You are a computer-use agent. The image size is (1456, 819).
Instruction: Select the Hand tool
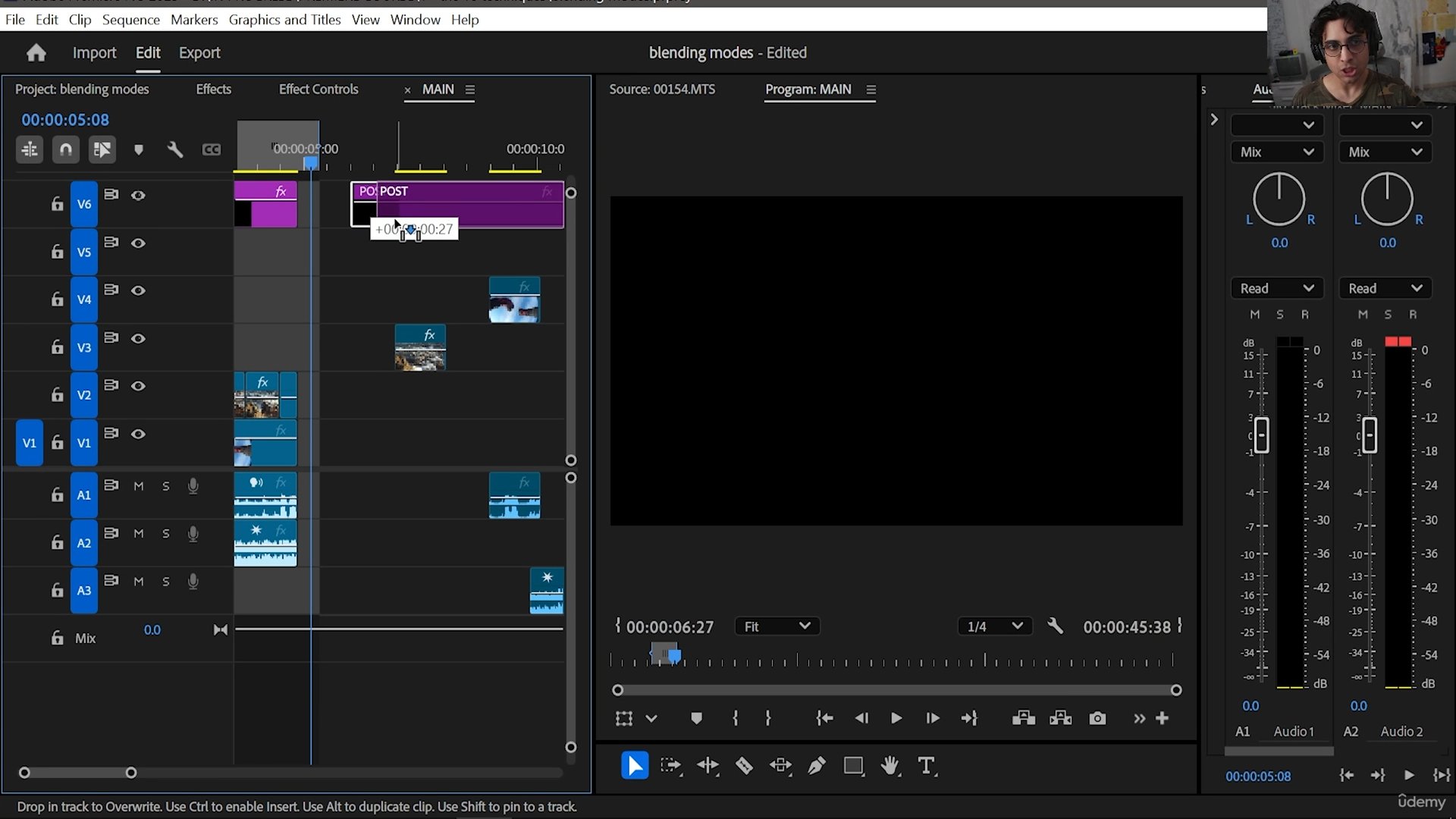(890, 767)
